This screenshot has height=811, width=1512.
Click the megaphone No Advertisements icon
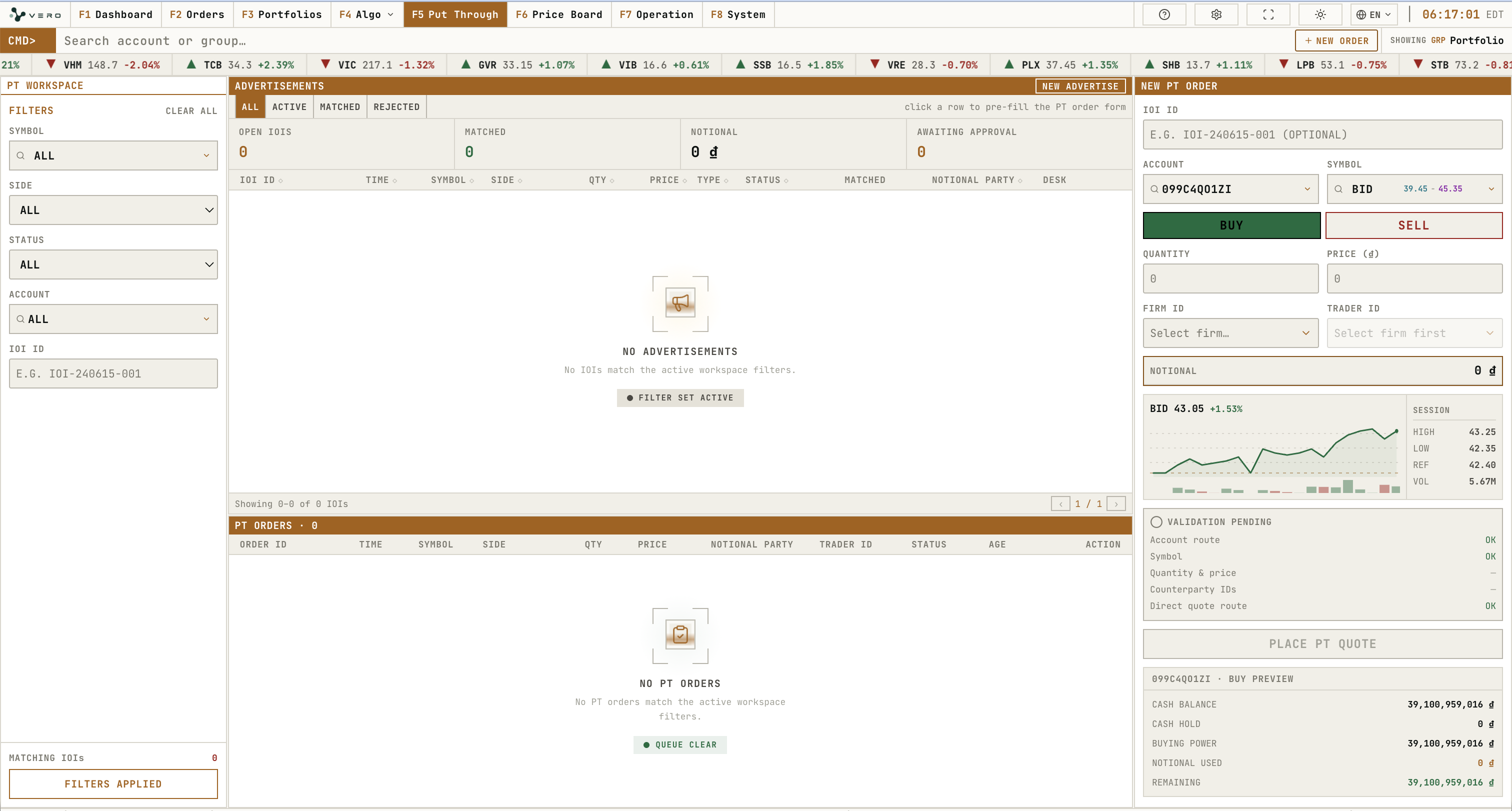pyautogui.click(x=680, y=303)
